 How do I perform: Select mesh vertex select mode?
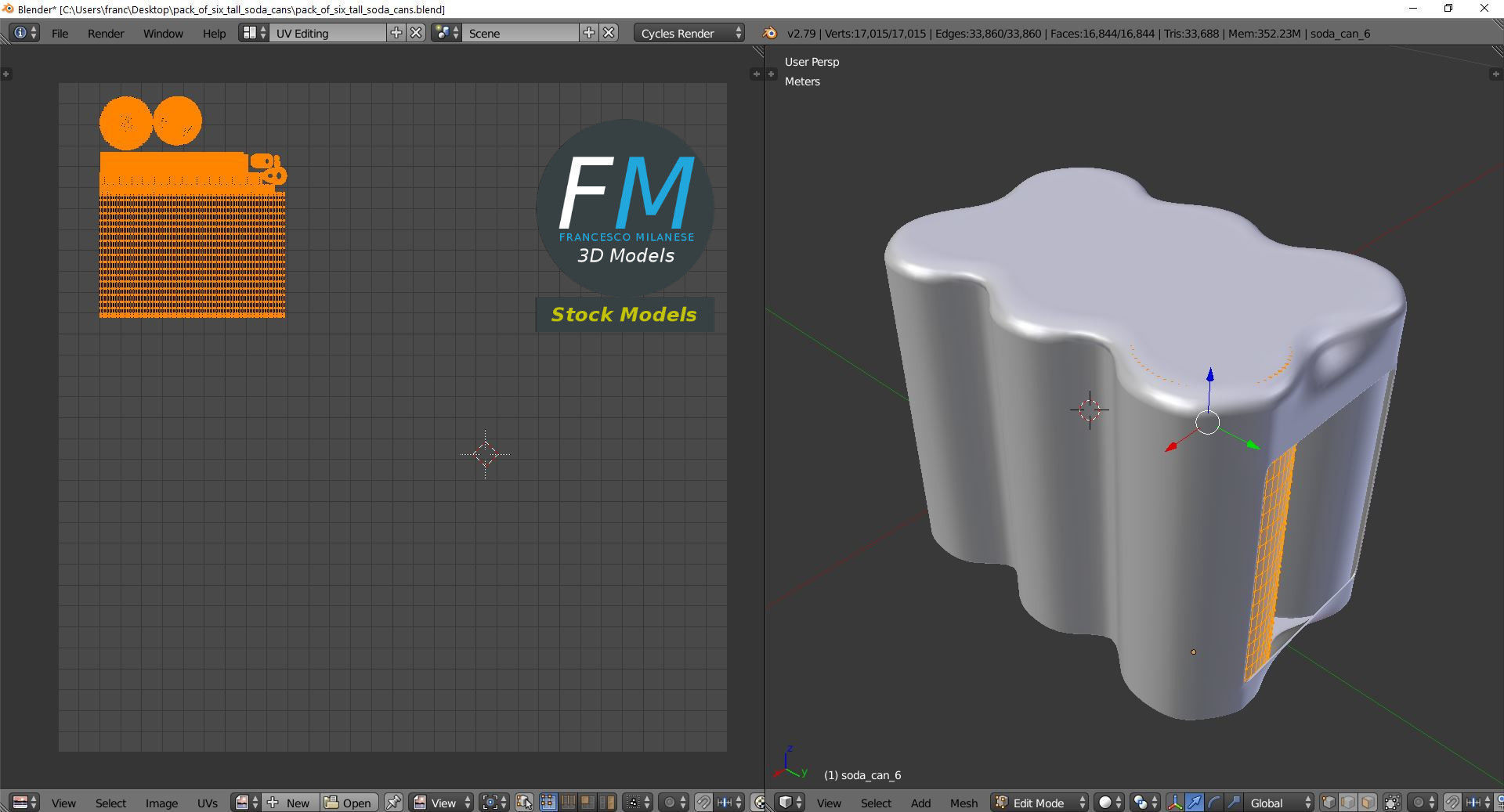[1329, 803]
